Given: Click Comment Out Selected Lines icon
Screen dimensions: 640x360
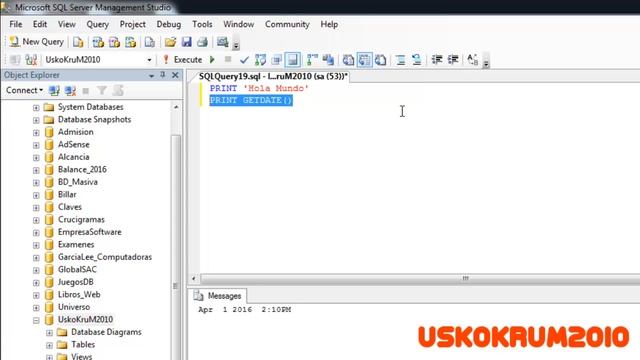Looking at the screenshot, I should pos(400,60).
